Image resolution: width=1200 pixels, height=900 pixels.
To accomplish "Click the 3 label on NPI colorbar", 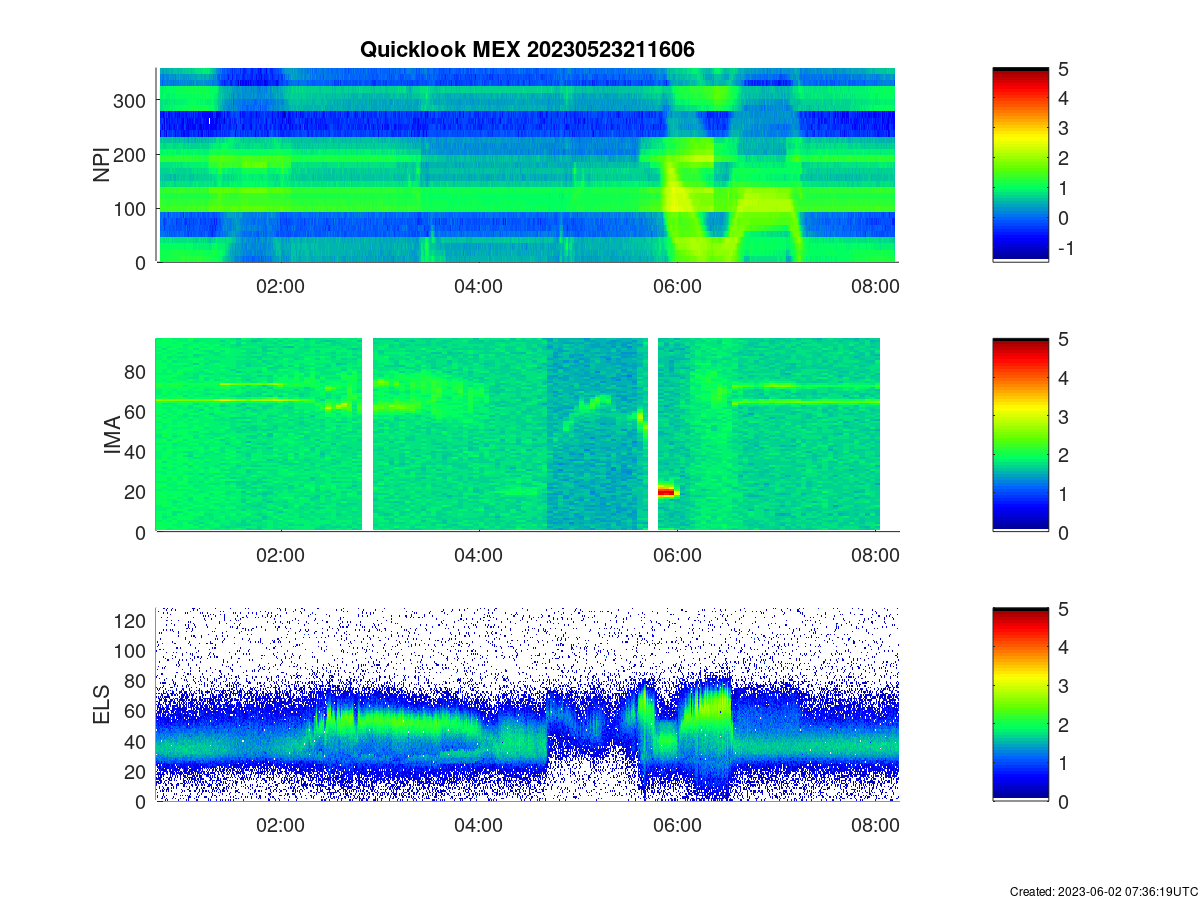I will [1063, 128].
